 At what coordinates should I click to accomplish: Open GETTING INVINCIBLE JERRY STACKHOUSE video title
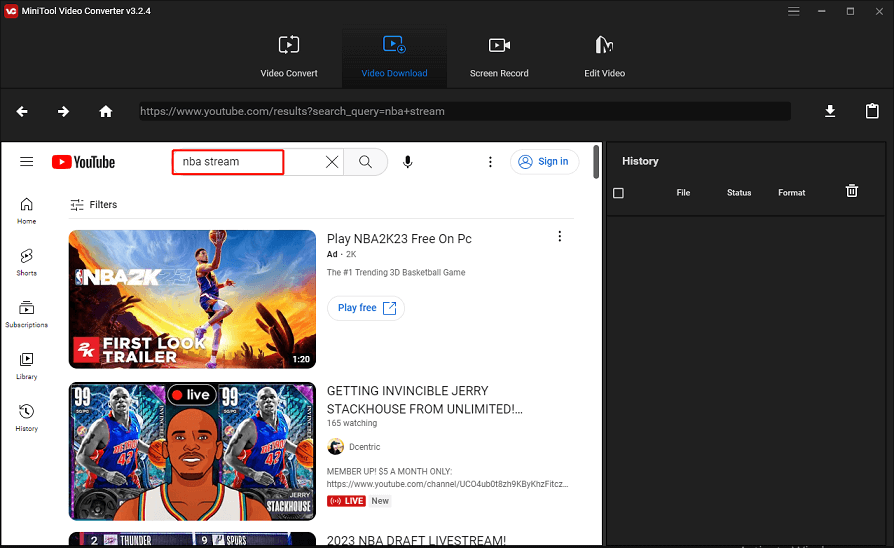point(424,400)
